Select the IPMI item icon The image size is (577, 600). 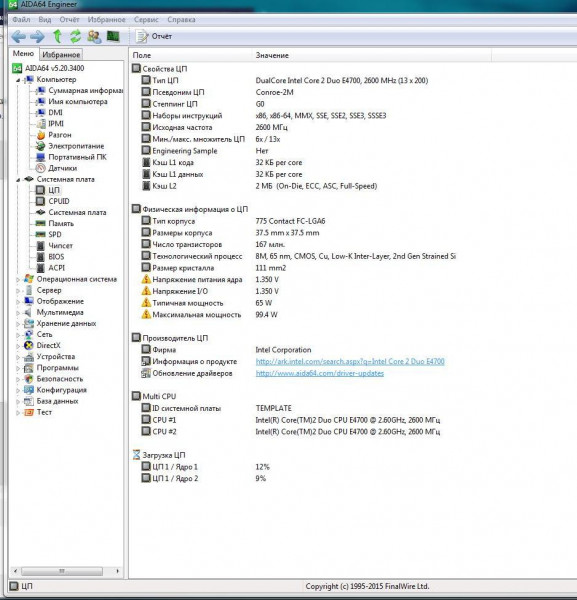click(41, 124)
